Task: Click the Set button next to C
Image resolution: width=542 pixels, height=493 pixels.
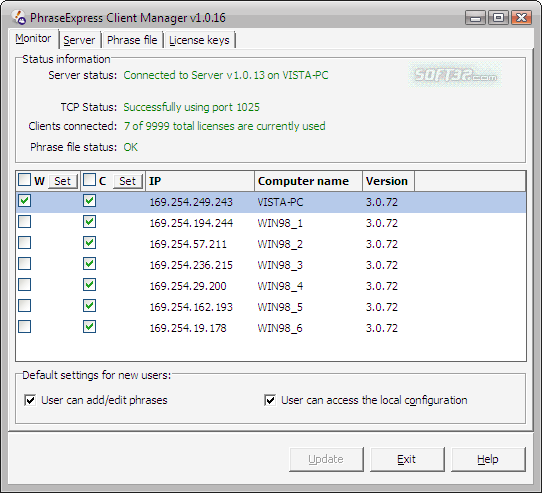Action: [x=128, y=181]
